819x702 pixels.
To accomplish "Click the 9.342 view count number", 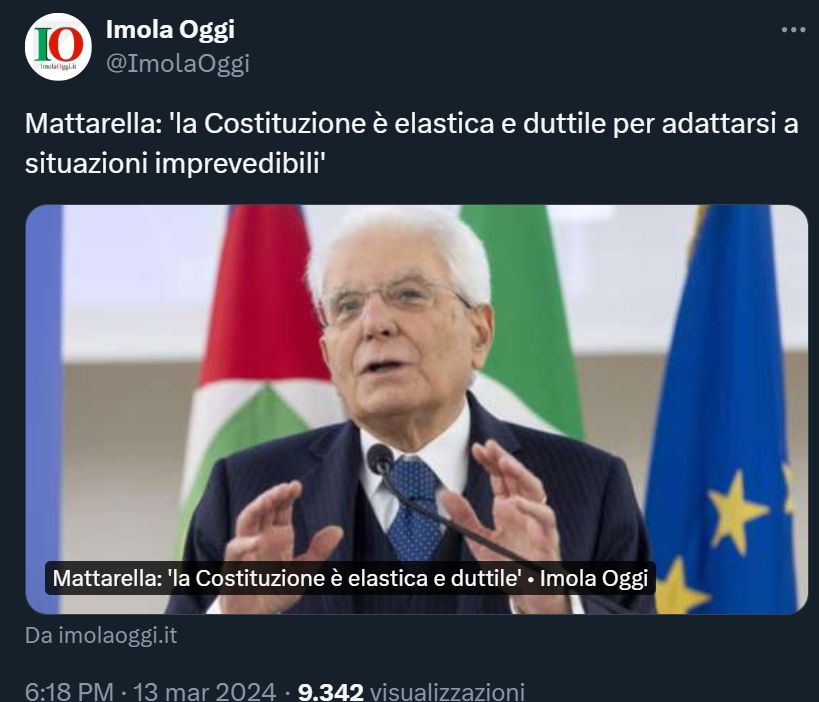I will click(330, 692).
